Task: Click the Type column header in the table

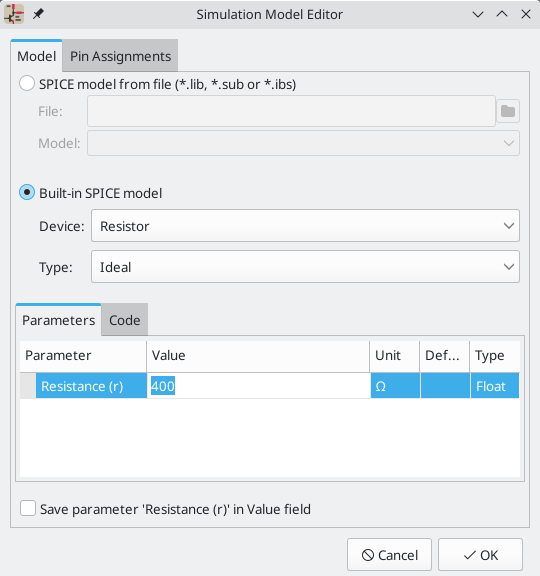Action: click(495, 356)
